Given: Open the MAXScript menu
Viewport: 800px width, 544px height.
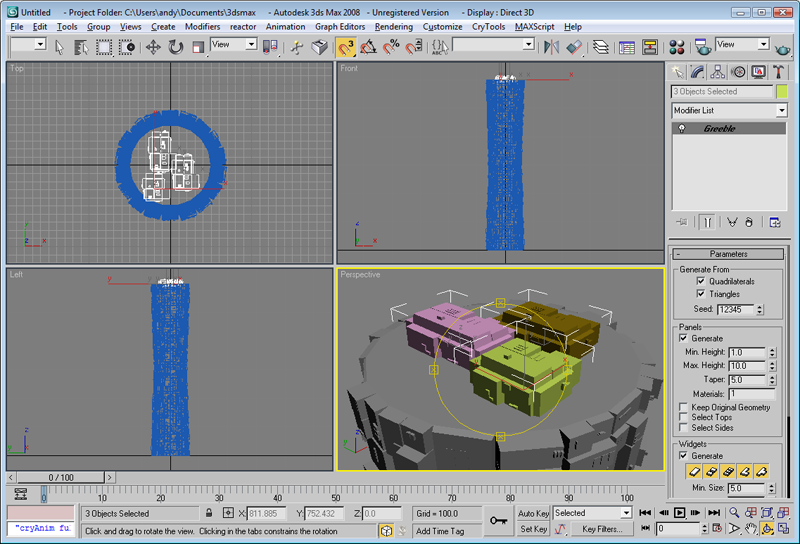Looking at the screenshot, I should pyautogui.click(x=534, y=27).
